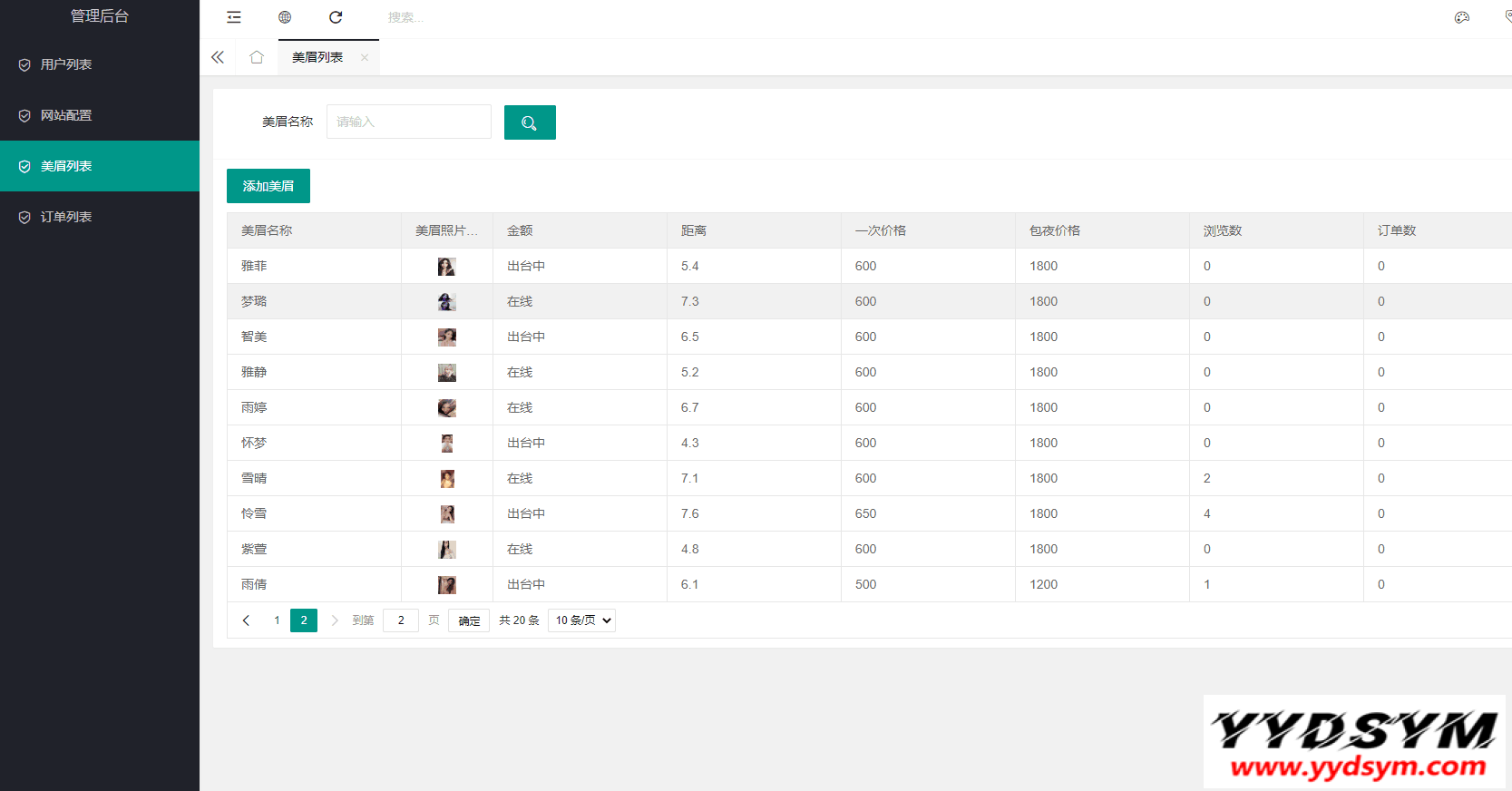The width and height of the screenshot is (1512, 791).
Task: Open 网站配置 from the sidebar
Action: pyautogui.click(x=66, y=115)
